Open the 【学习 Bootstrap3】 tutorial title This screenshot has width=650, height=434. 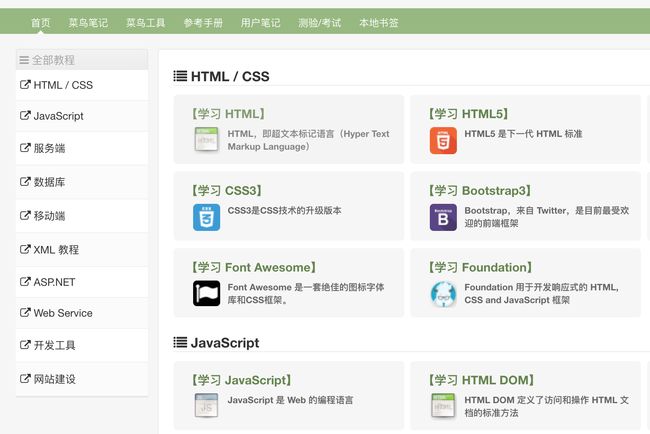[x=480, y=191]
